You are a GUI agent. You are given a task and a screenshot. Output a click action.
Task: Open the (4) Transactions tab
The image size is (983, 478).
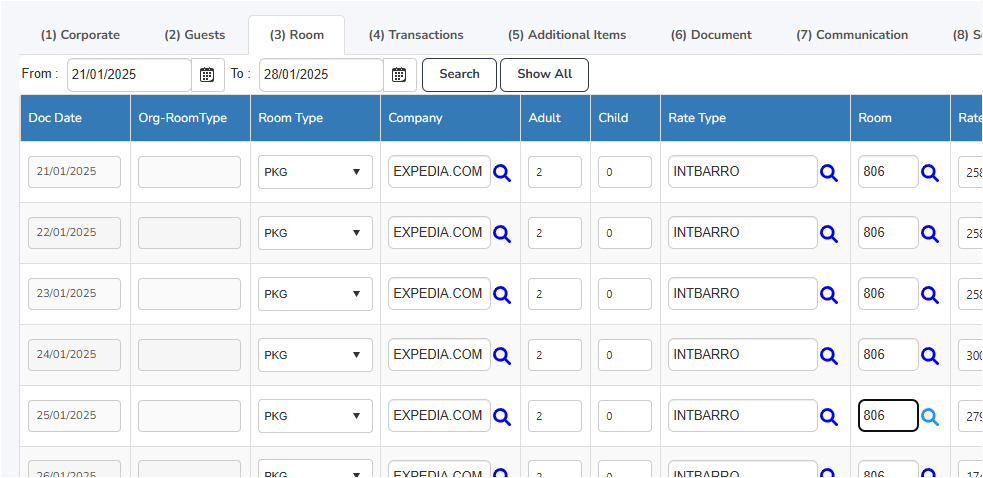416,35
